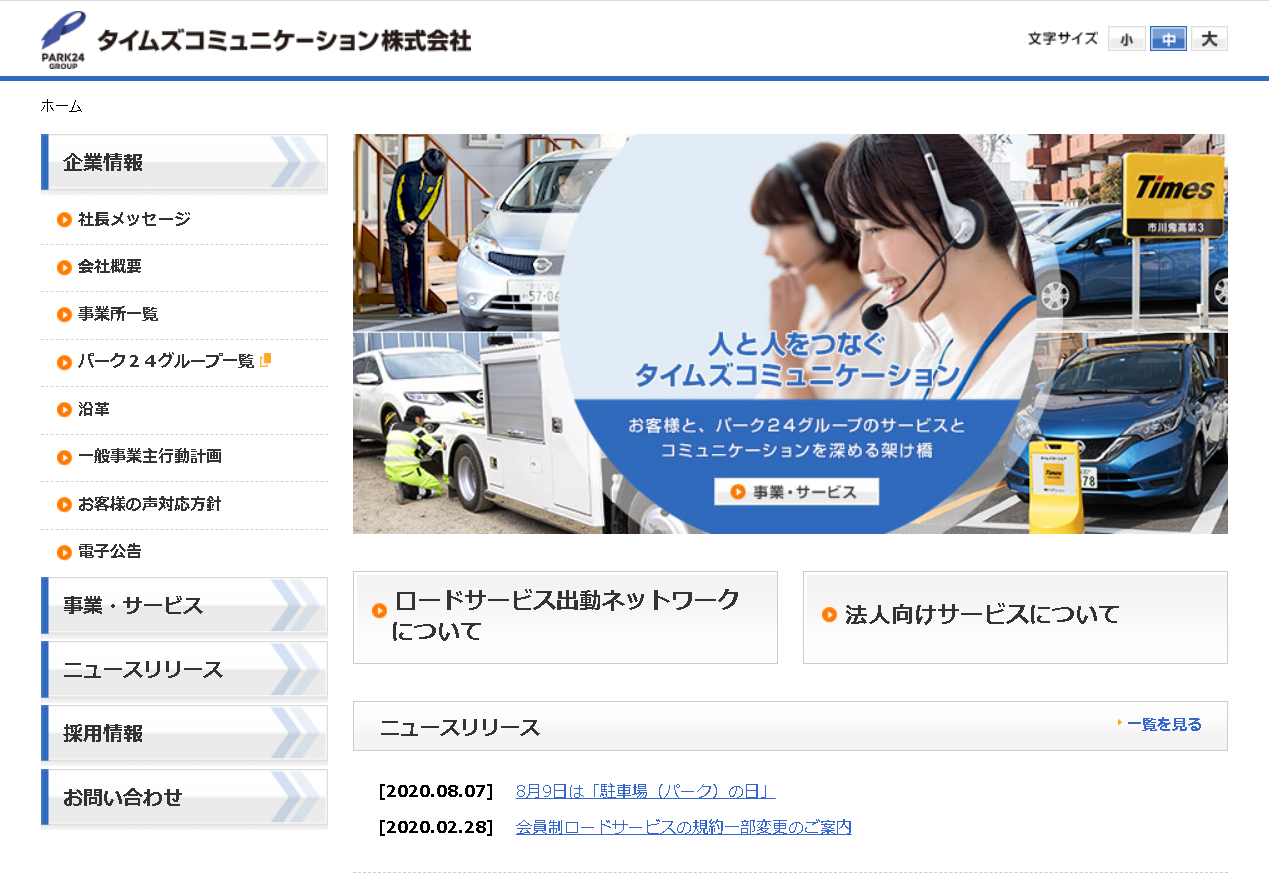Click orange bullet icon on ロードサービス出動ネットワーク

379,611
